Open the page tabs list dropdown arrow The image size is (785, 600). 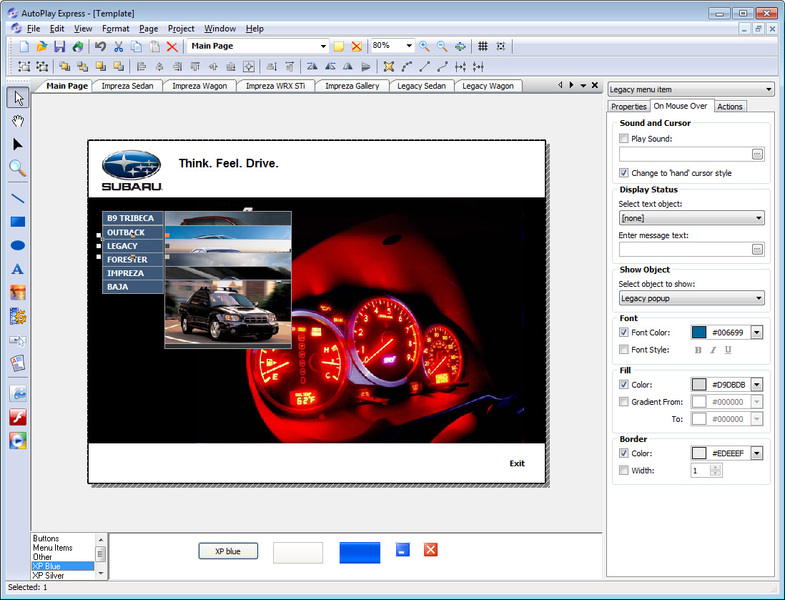click(583, 86)
